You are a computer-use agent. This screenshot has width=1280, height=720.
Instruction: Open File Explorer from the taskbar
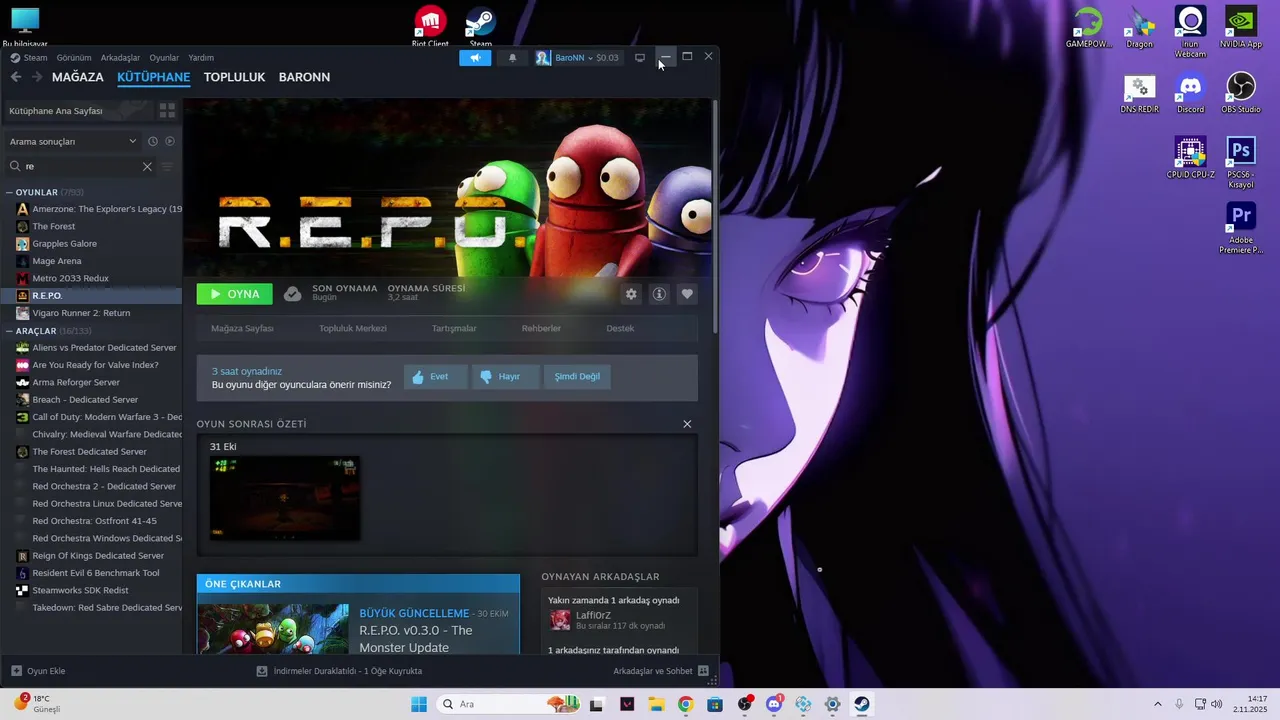656,704
